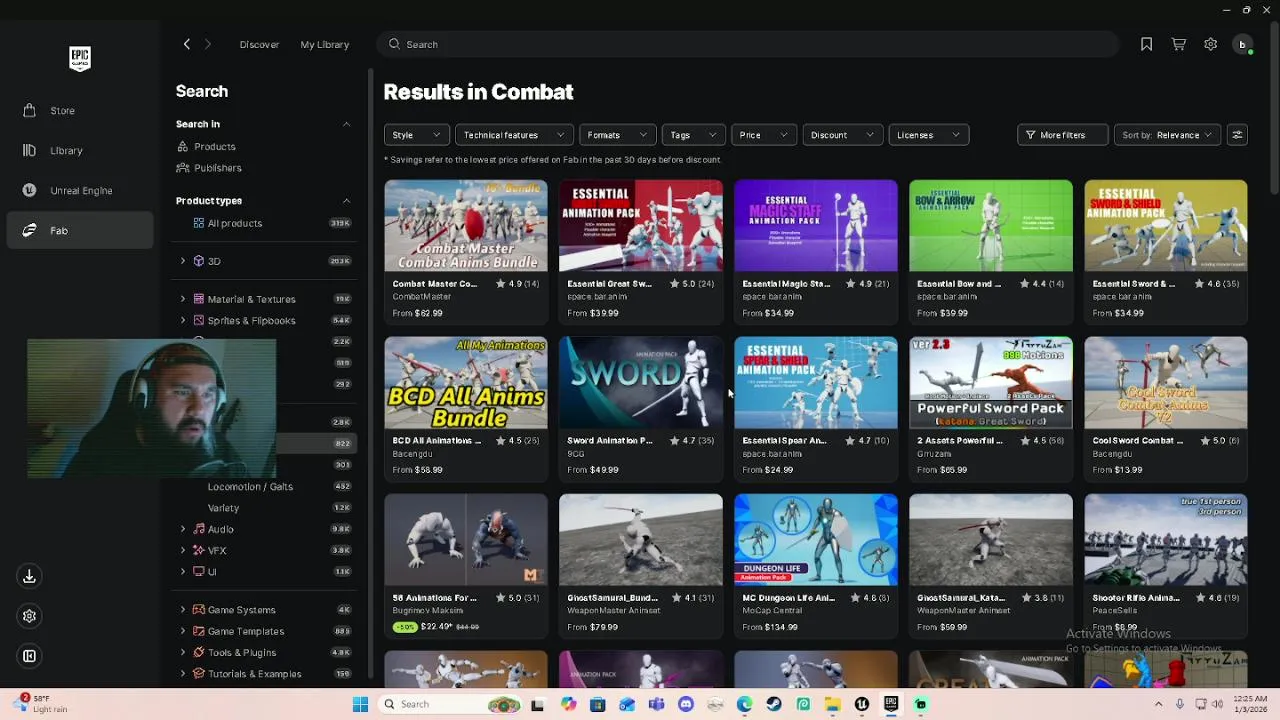Open Unreal Engine taskbar icon

coord(862,704)
